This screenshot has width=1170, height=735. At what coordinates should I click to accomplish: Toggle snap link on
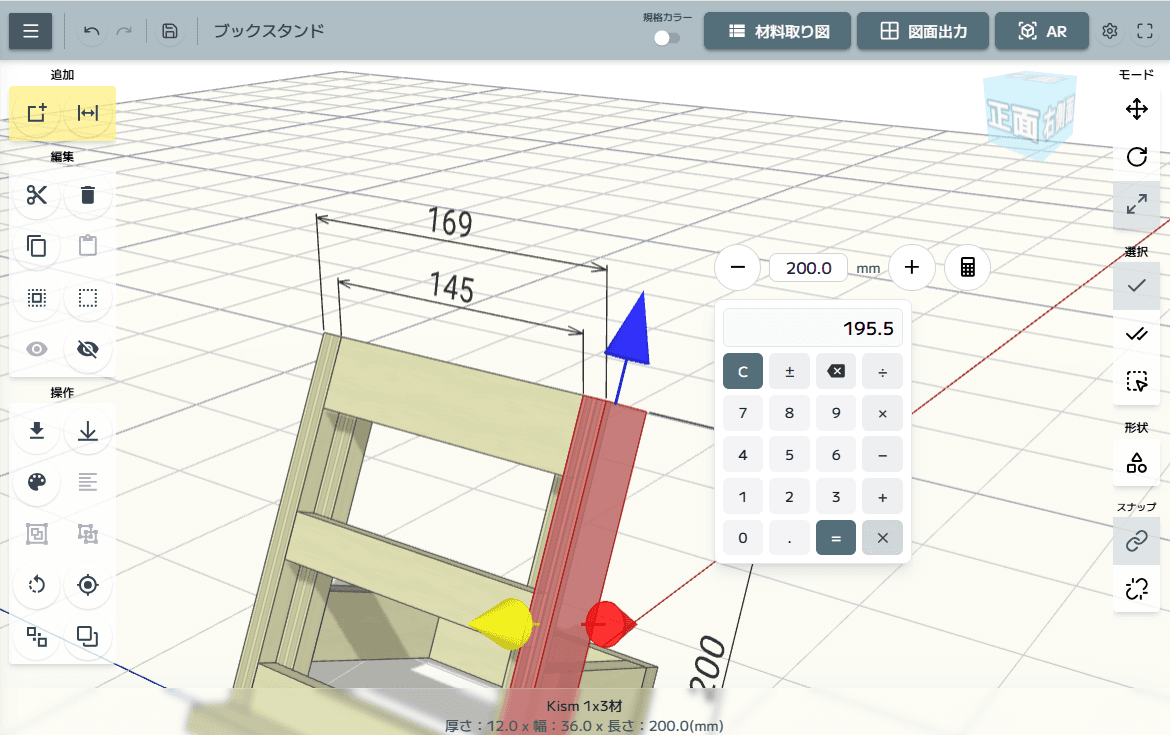[x=1136, y=541]
